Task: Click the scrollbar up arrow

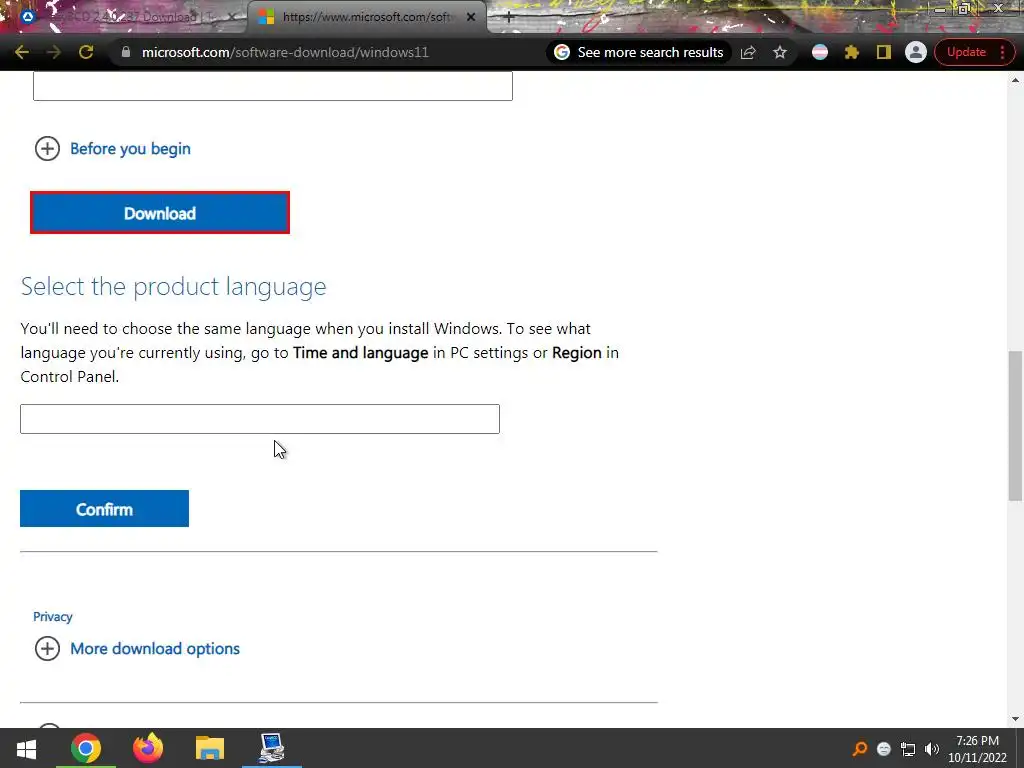Action: 1015,80
